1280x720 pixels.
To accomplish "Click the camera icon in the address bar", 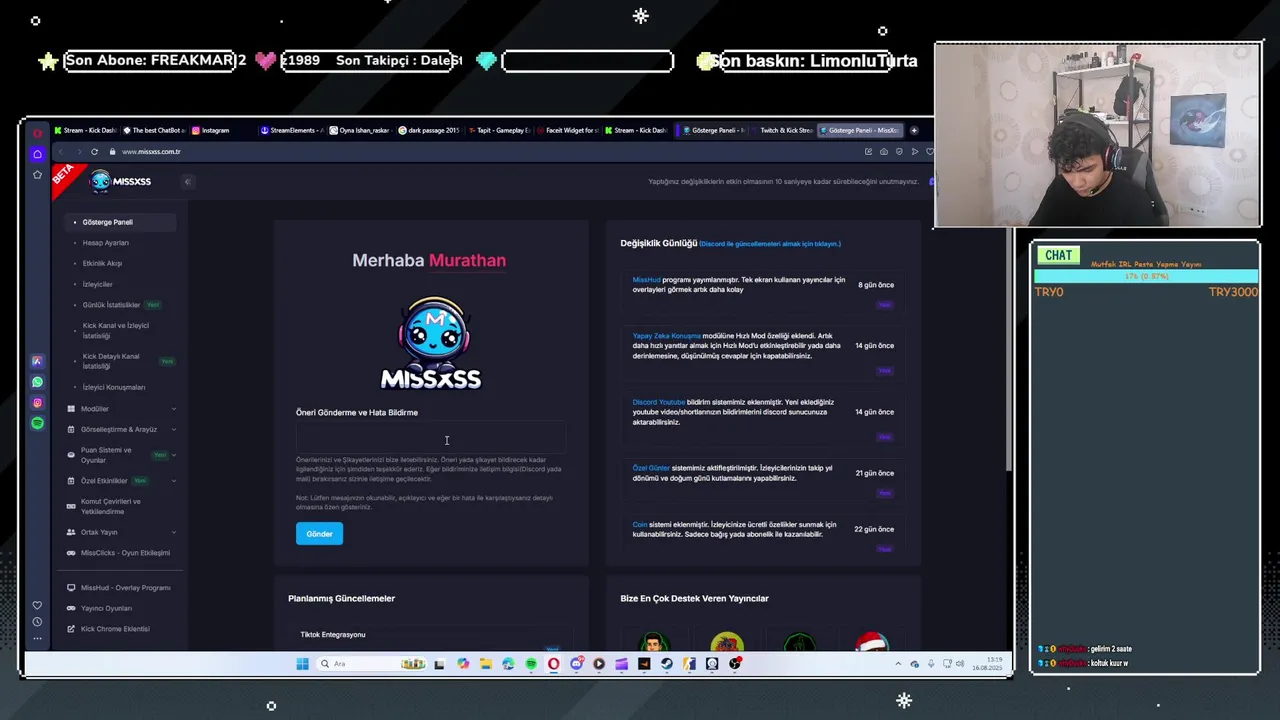I will [x=884, y=152].
